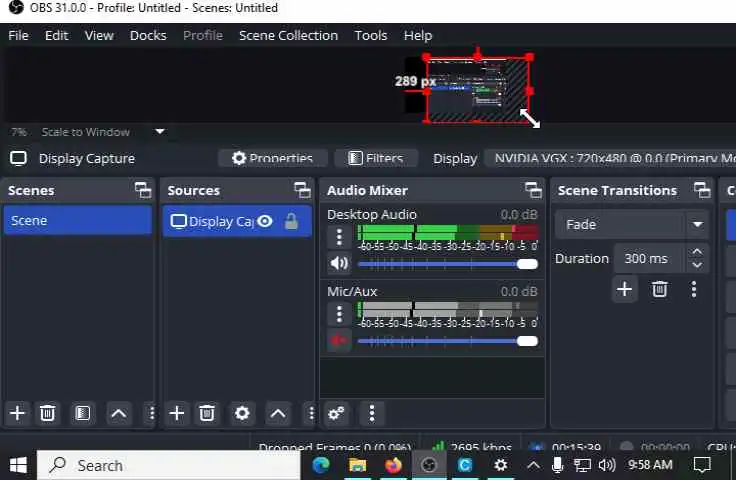Mute Desktop Audio with speaker icon

[339, 263]
